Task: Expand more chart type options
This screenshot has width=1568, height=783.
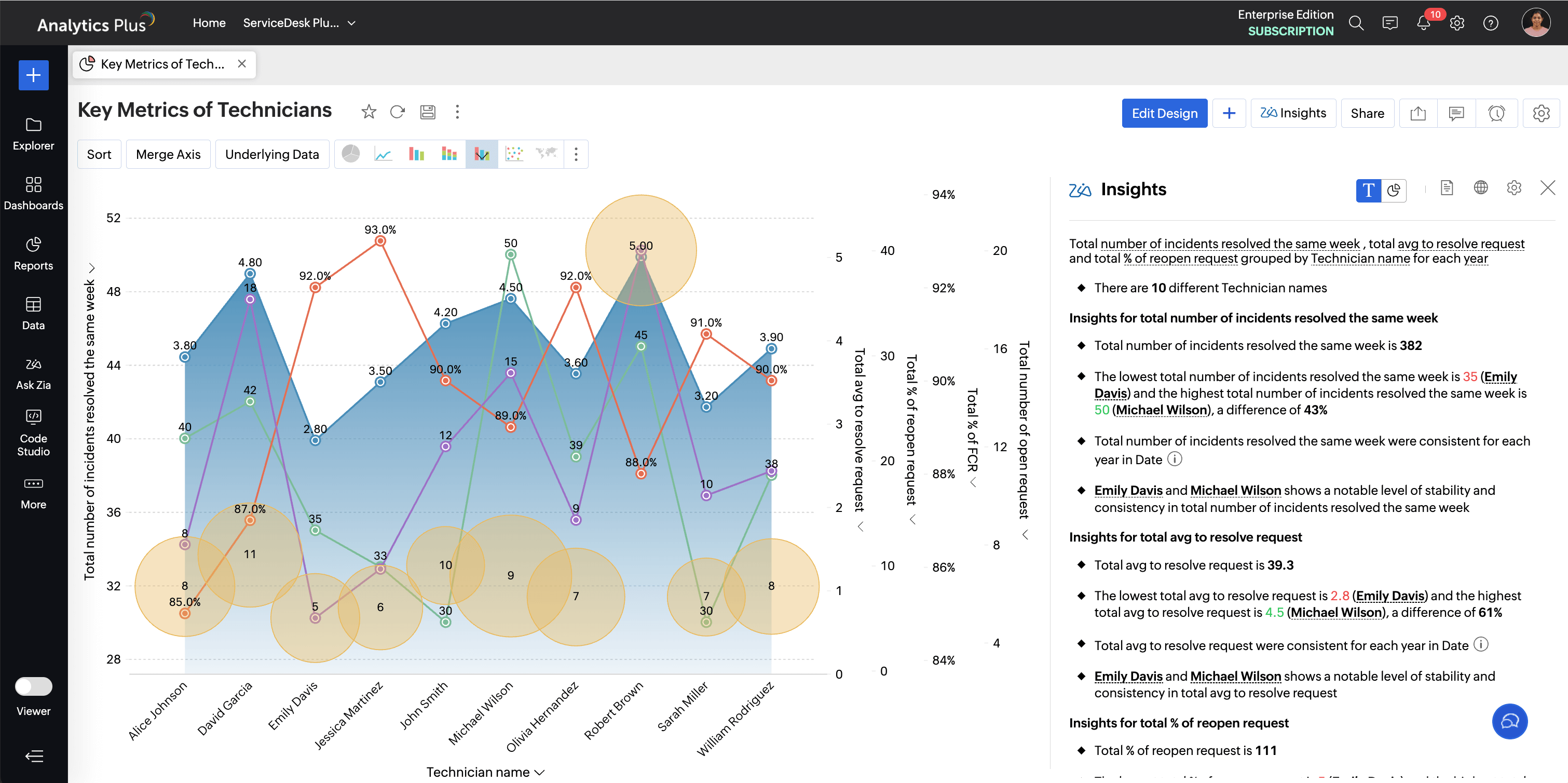Action: click(x=575, y=154)
